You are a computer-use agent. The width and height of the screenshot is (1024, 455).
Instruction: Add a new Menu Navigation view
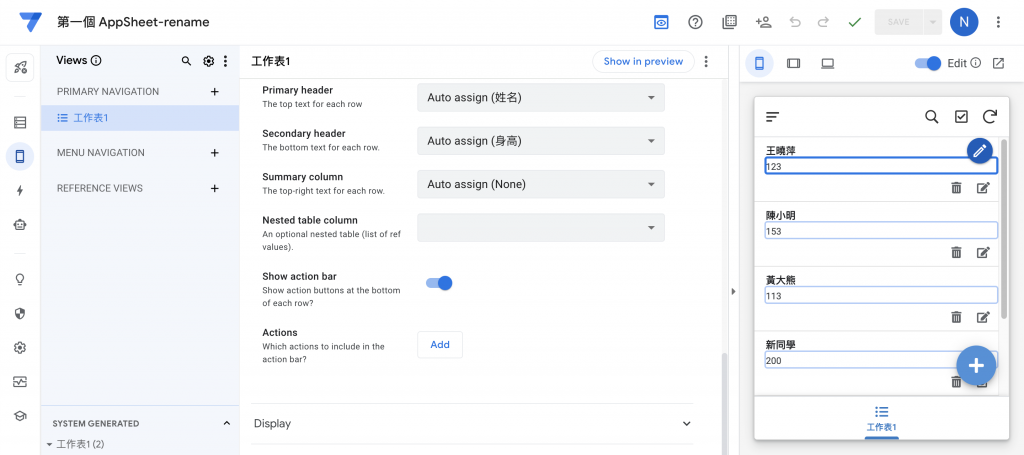tap(214, 153)
